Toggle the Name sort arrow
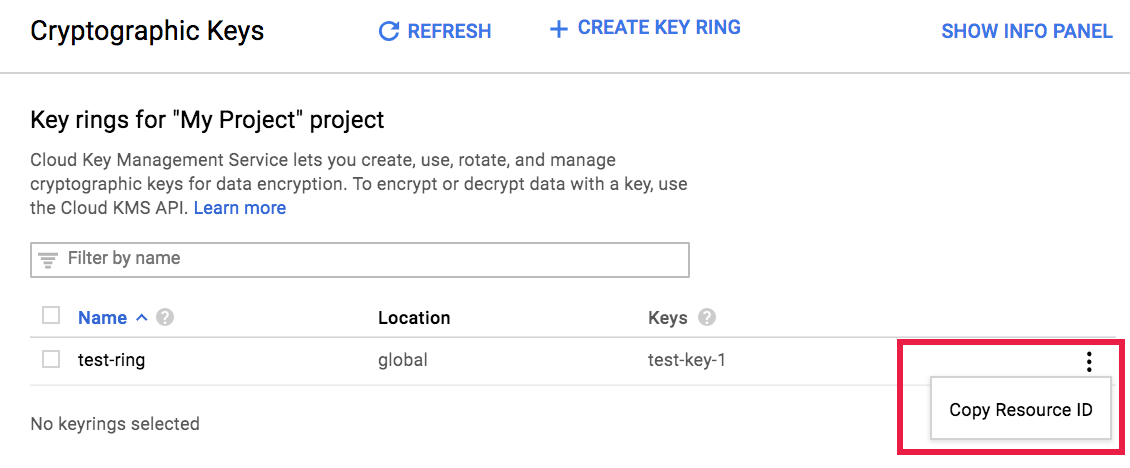 141,318
